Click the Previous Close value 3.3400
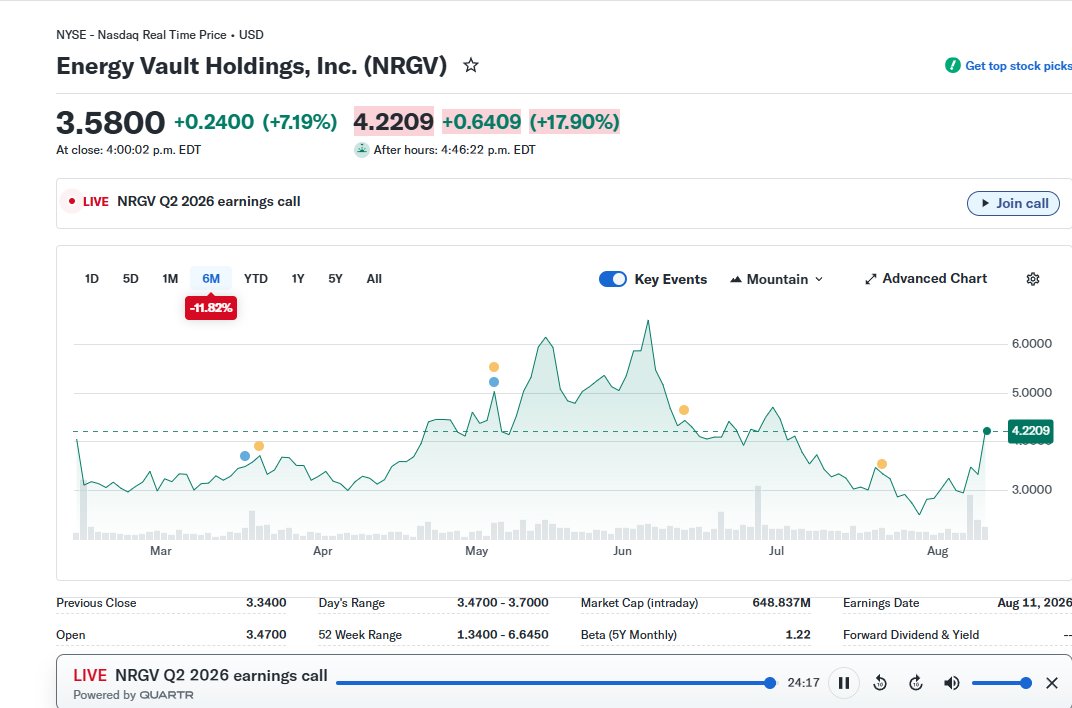The height and width of the screenshot is (708, 1072). tap(266, 603)
